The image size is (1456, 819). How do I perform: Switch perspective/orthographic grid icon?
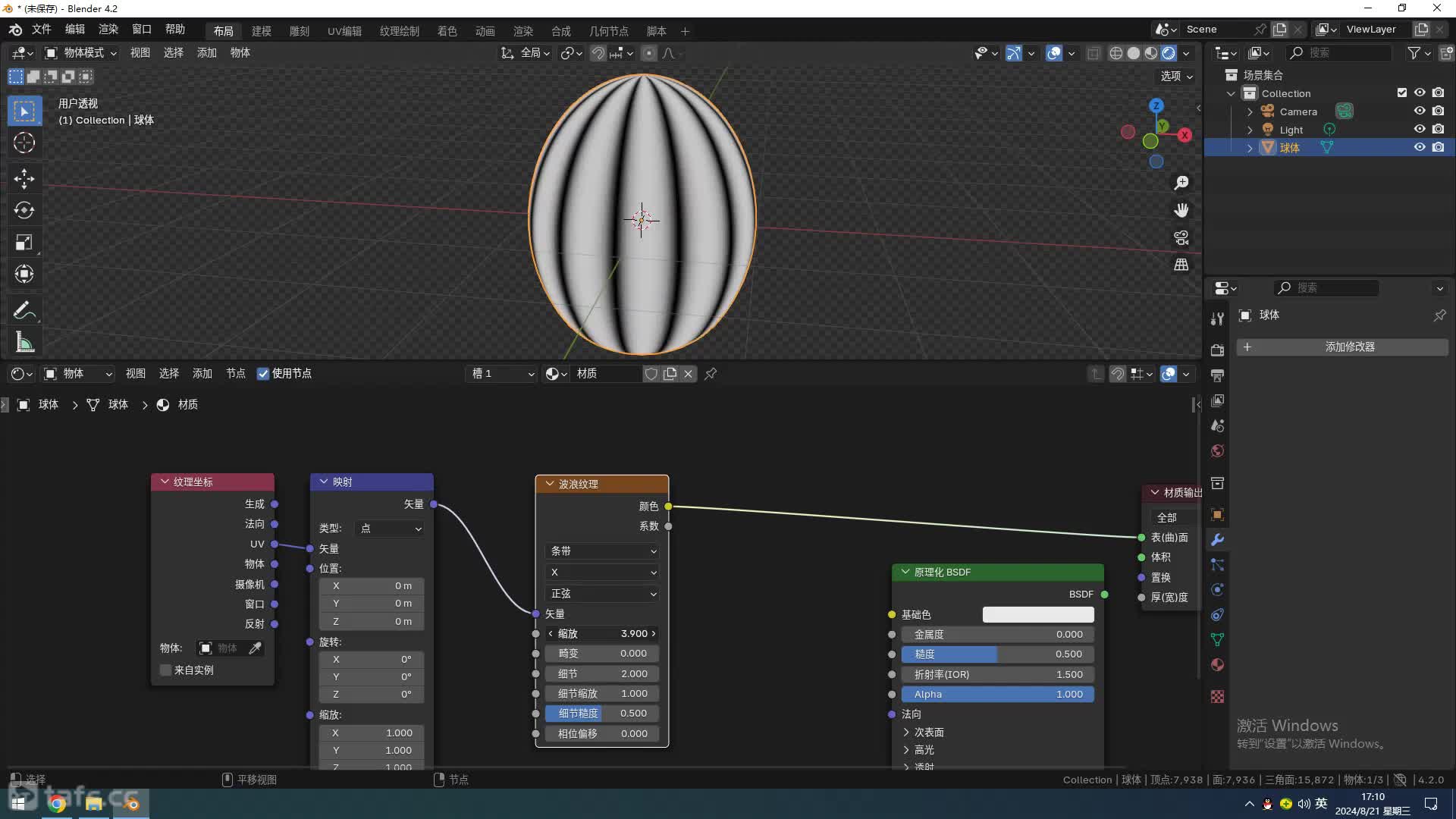pyautogui.click(x=1181, y=265)
